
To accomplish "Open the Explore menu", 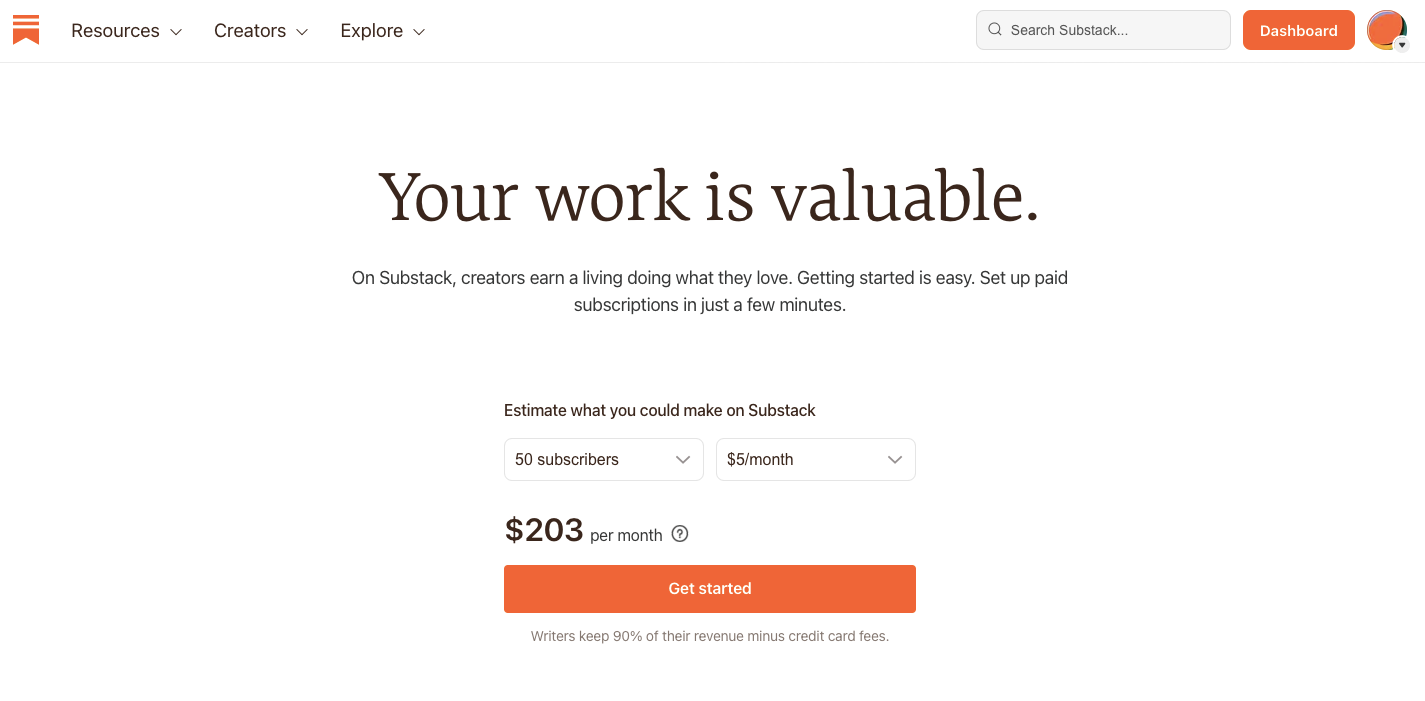I will click(383, 31).
